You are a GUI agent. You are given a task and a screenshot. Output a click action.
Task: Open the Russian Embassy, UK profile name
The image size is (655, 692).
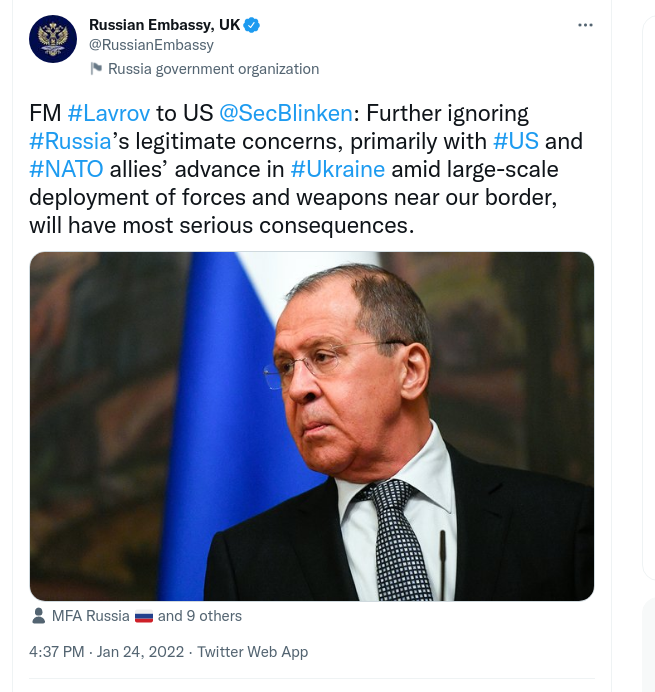(164, 25)
